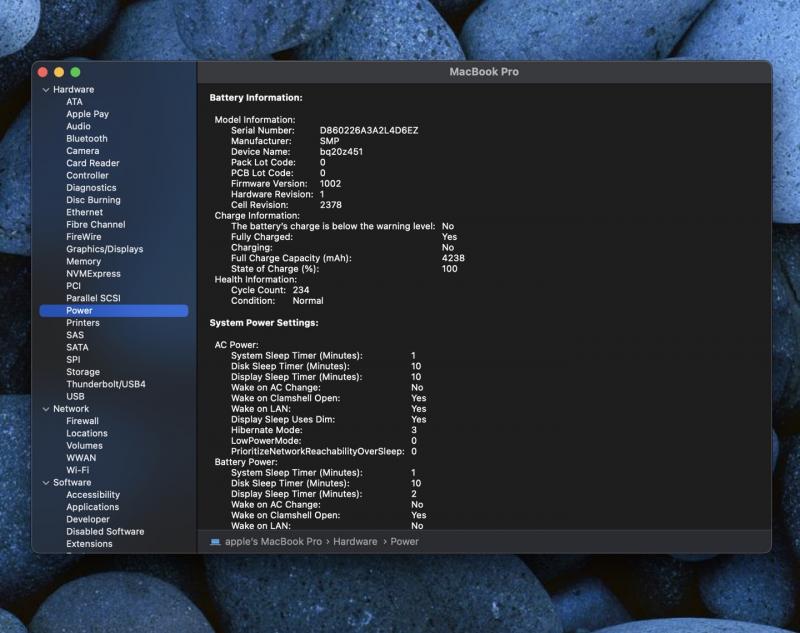Click the Network category label
800x633 pixels.
(x=71, y=409)
